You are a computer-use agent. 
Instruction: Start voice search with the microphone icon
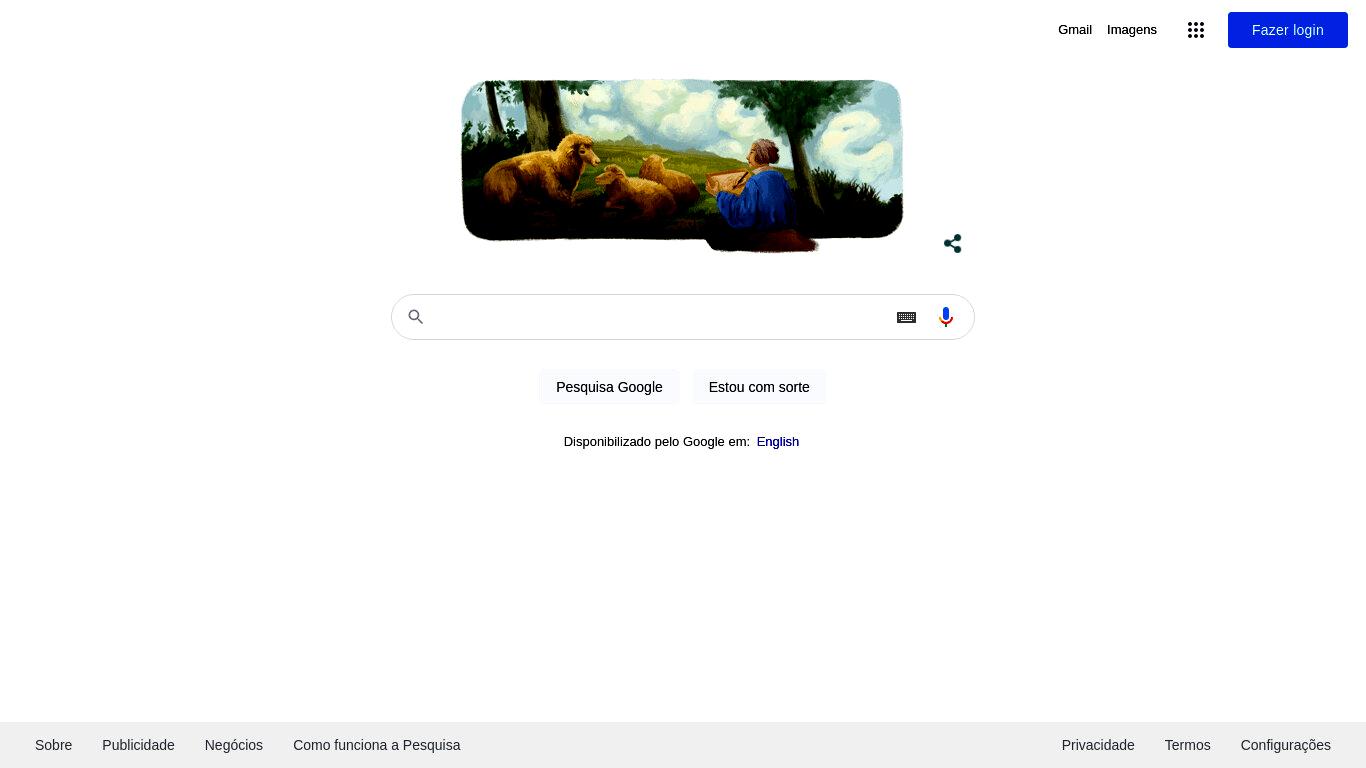pyautogui.click(x=946, y=317)
